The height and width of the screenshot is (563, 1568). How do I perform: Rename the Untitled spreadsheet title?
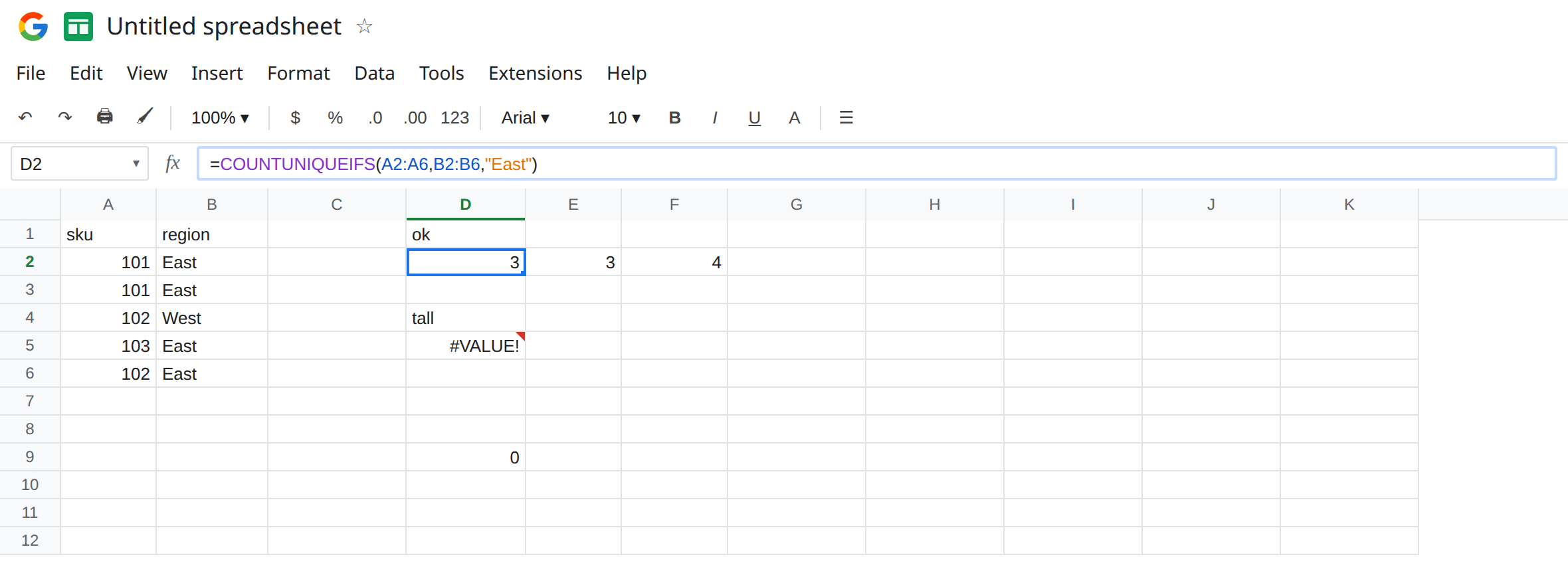(224, 27)
